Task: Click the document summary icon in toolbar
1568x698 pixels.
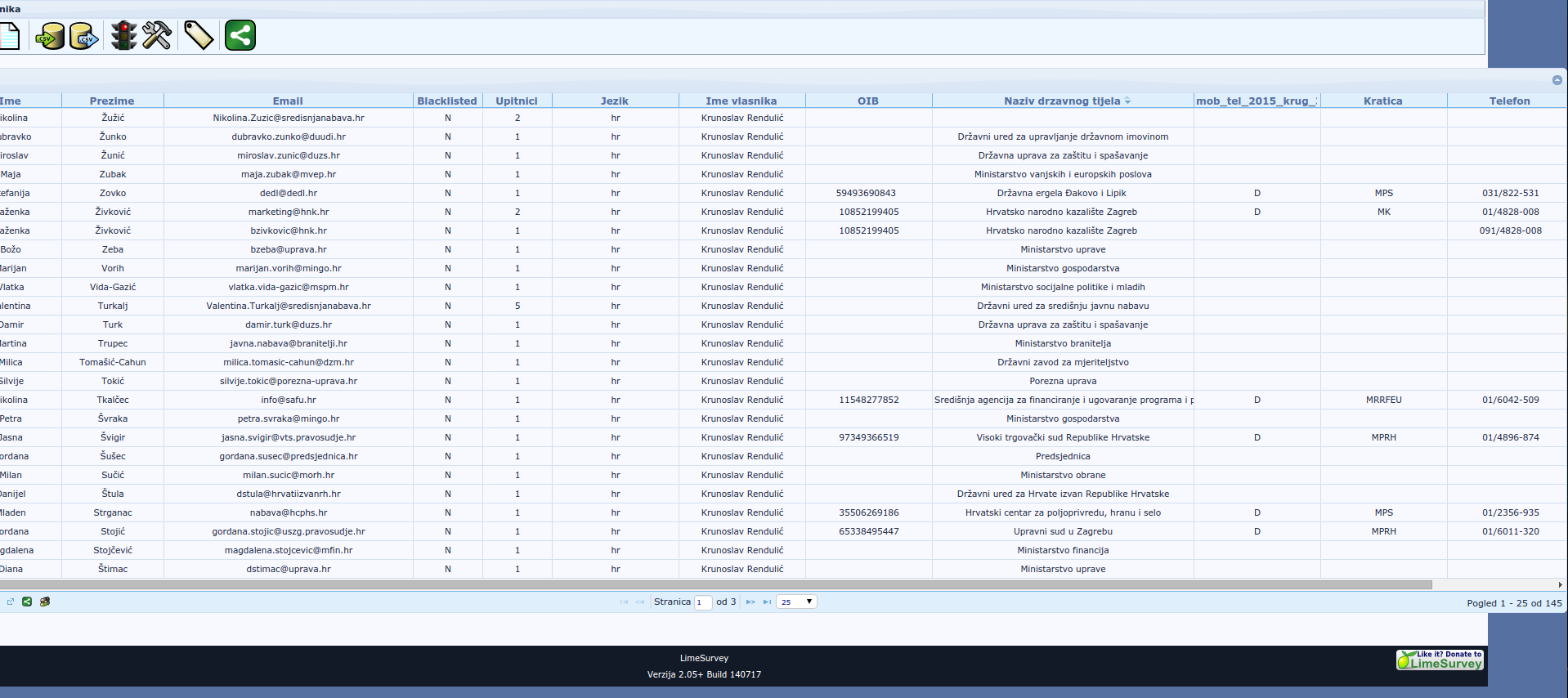Action: click(9, 36)
